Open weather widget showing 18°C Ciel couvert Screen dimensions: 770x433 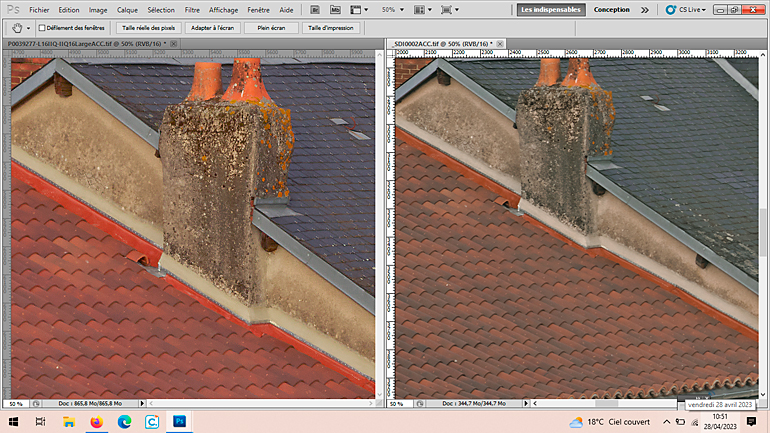(x=609, y=422)
